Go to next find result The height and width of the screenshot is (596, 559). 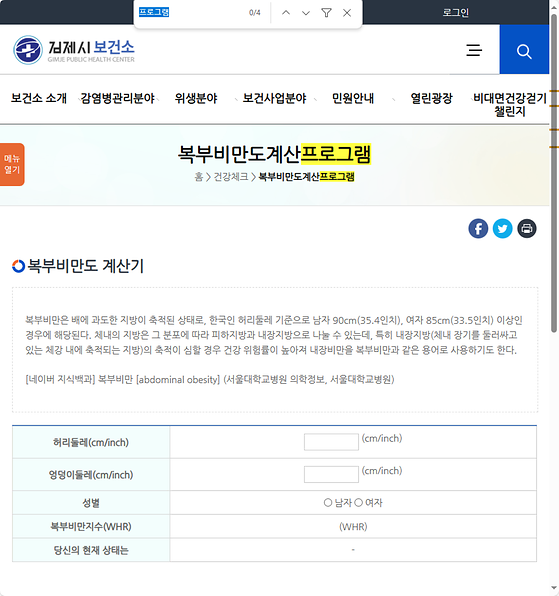pyautogui.click(x=306, y=13)
